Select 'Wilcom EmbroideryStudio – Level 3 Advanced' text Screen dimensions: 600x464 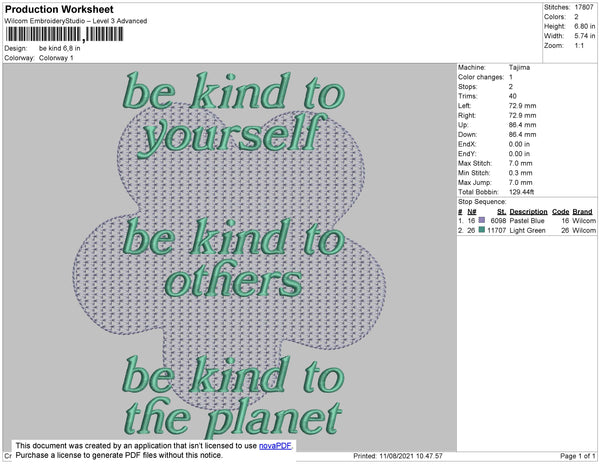[76, 21]
